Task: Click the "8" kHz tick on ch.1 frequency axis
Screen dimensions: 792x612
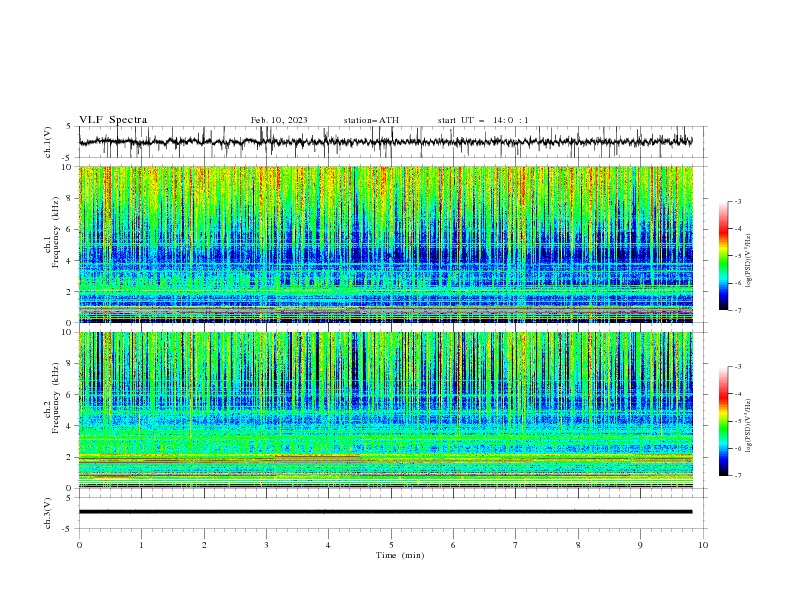Action: (70, 198)
